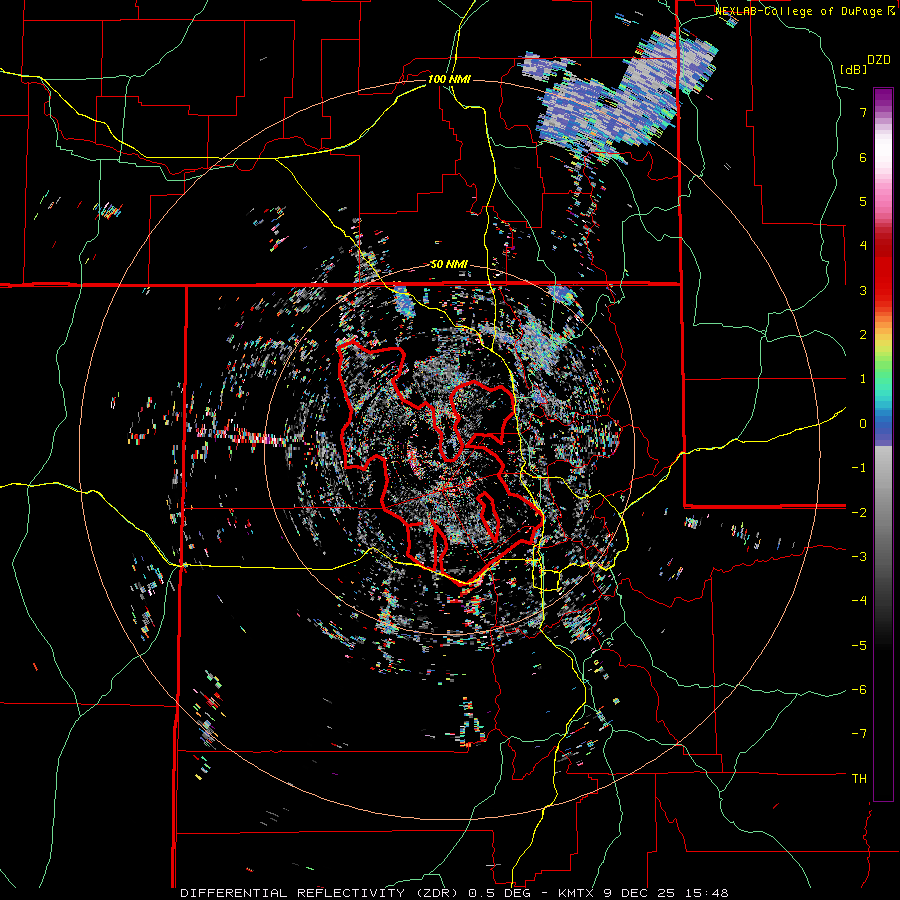Click the 1 value on the color scale

(x=863, y=379)
